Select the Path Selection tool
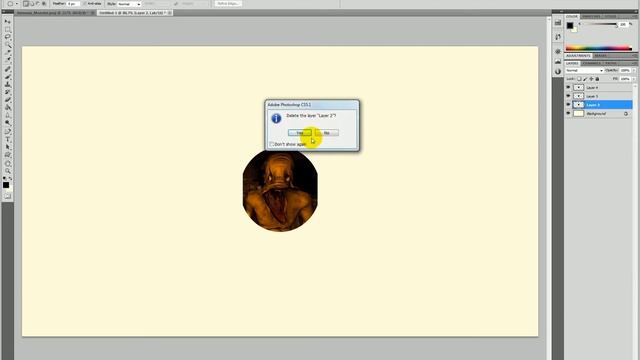Image resolution: width=640 pixels, height=360 pixels. pyautogui.click(x=7, y=147)
